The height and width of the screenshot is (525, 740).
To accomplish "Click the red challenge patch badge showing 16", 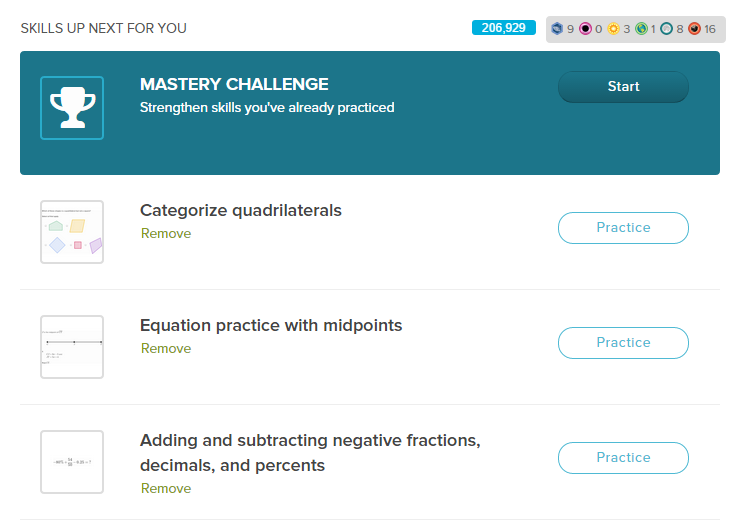I will click(x=694, y=29).
